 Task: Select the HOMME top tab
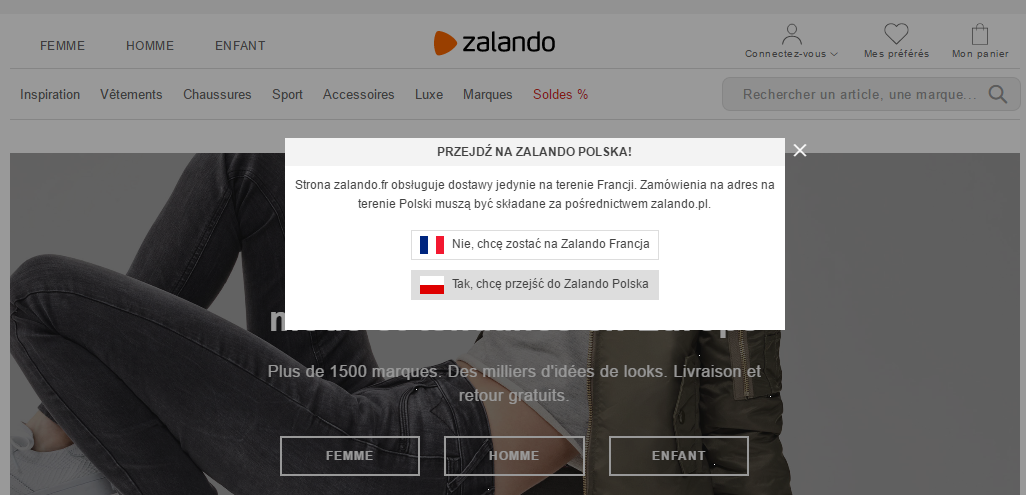pyautogui.click(x=150, y=46)
